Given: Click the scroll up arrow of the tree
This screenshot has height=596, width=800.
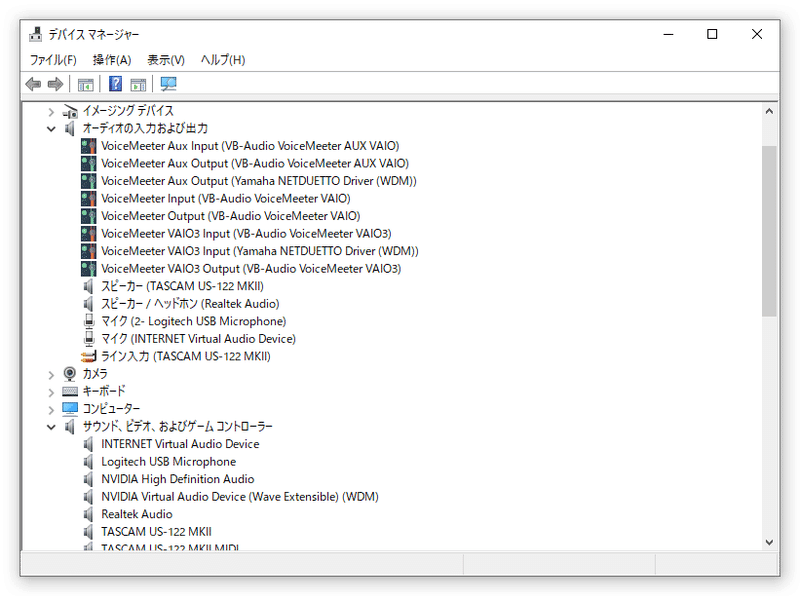Looking at the screenshot, I should pyautogui.click(x=769, y=111).
